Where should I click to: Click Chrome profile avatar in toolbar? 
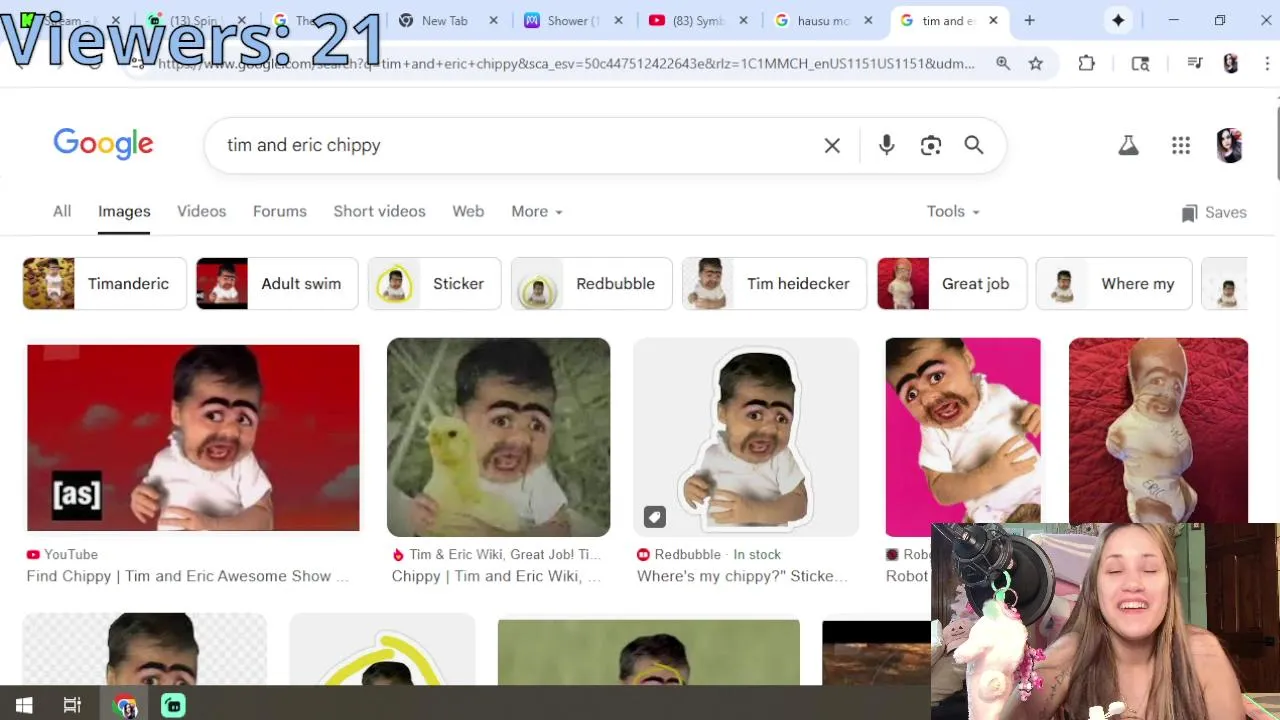pyautogui.click(x=1231, y=63)
